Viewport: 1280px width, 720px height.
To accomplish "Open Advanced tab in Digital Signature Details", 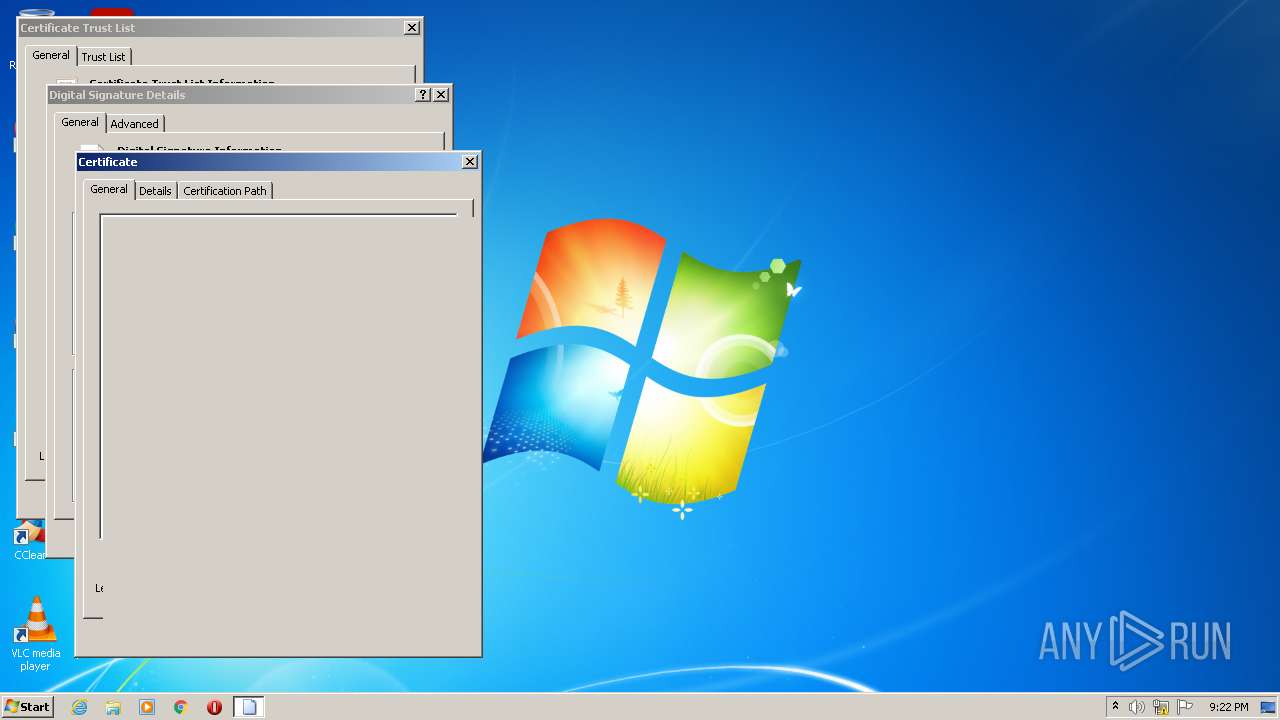I will pos(134,124).
